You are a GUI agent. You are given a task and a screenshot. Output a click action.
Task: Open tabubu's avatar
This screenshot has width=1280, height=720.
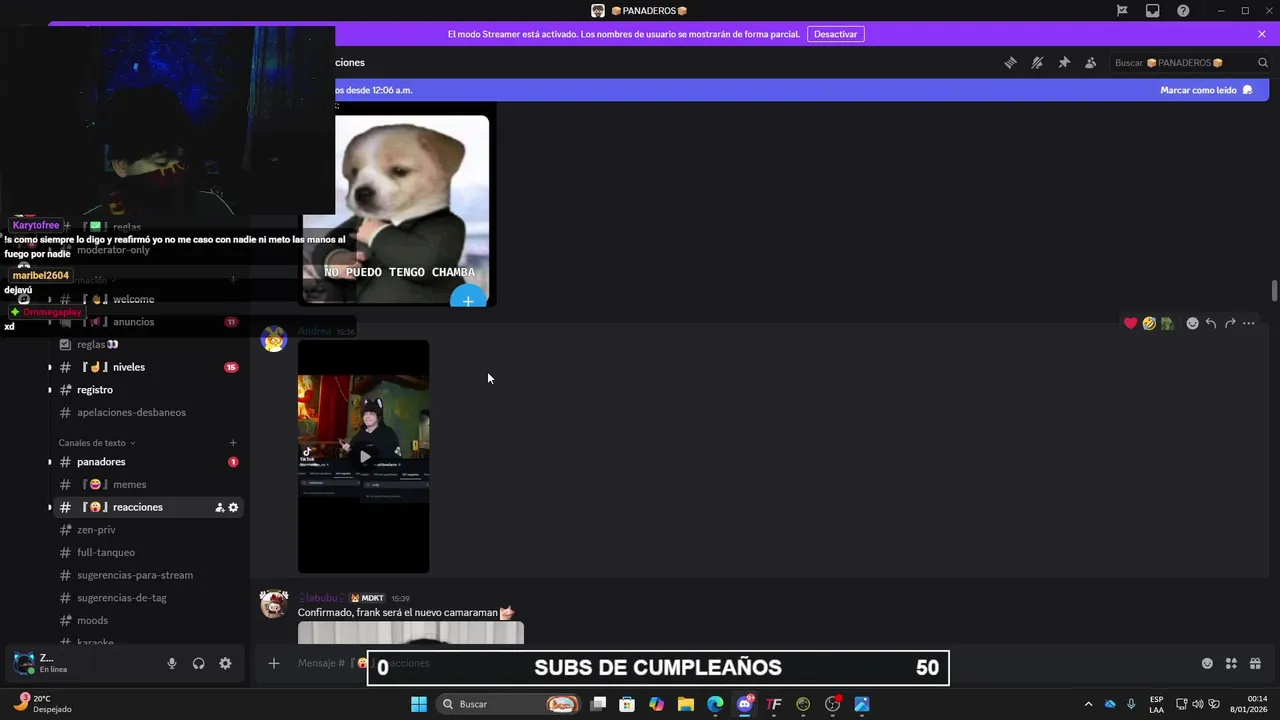[274, 605]
